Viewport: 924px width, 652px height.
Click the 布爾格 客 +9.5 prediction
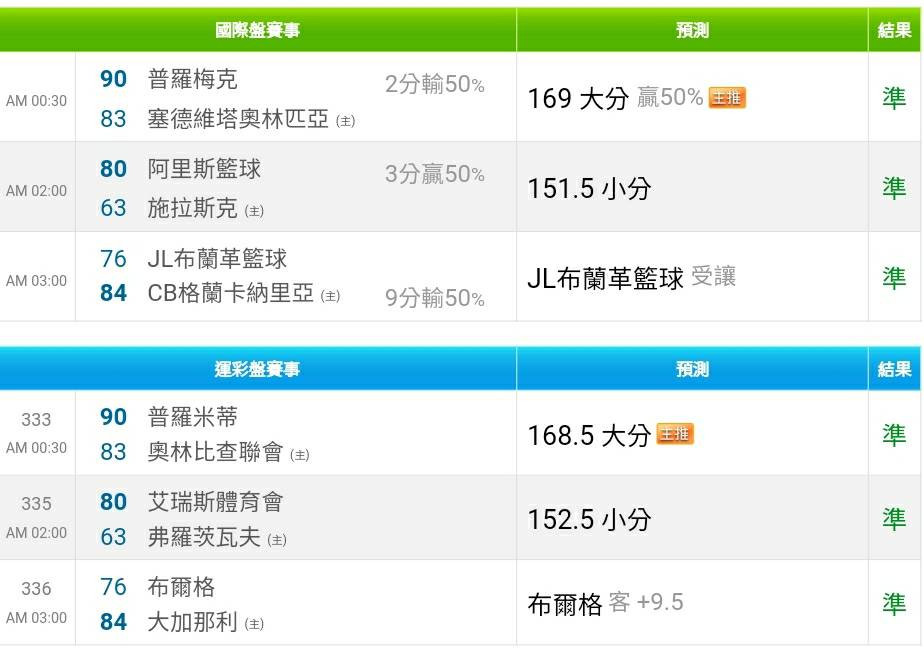click(x=606, y=604)
